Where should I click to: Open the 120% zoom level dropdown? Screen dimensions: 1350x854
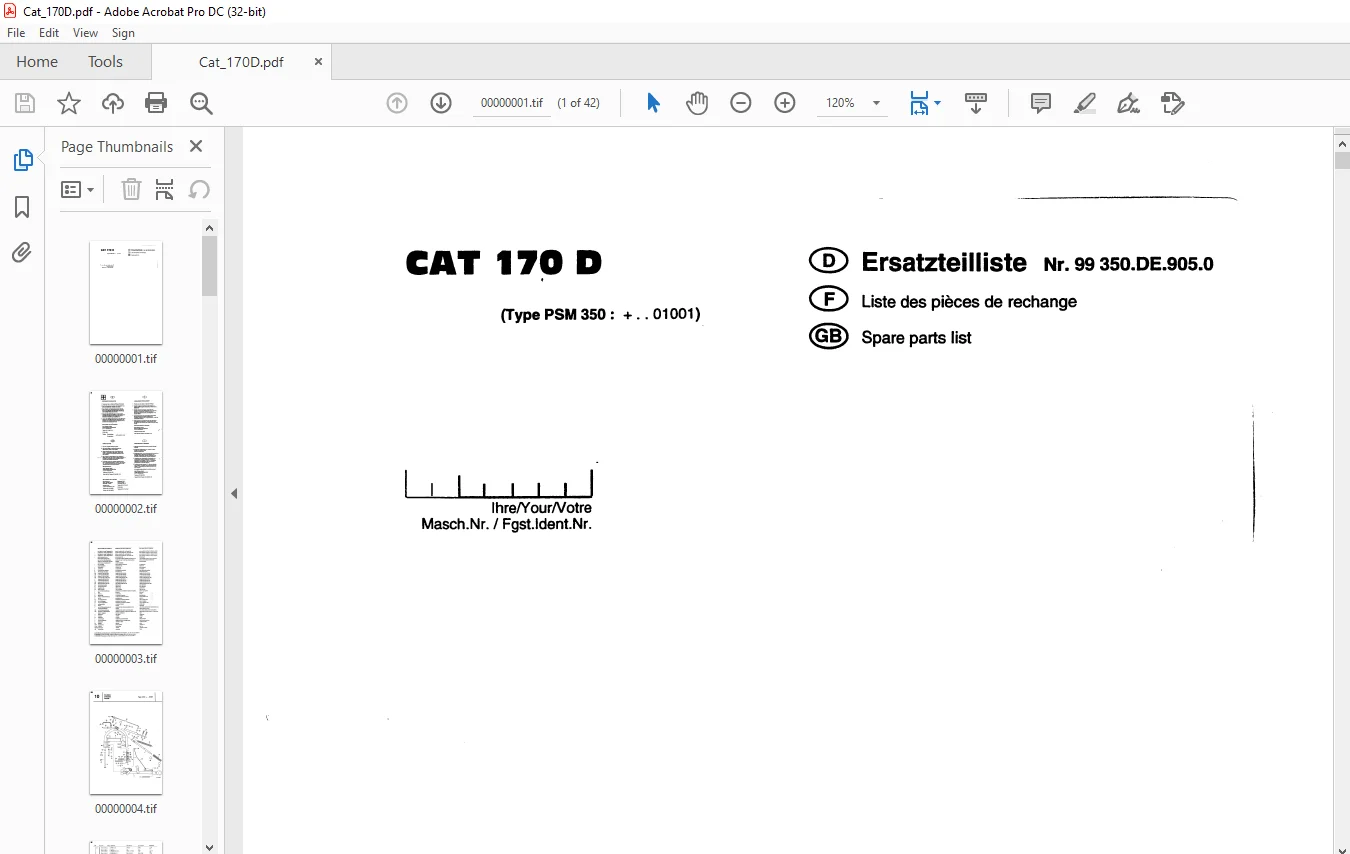click(852, 103)
